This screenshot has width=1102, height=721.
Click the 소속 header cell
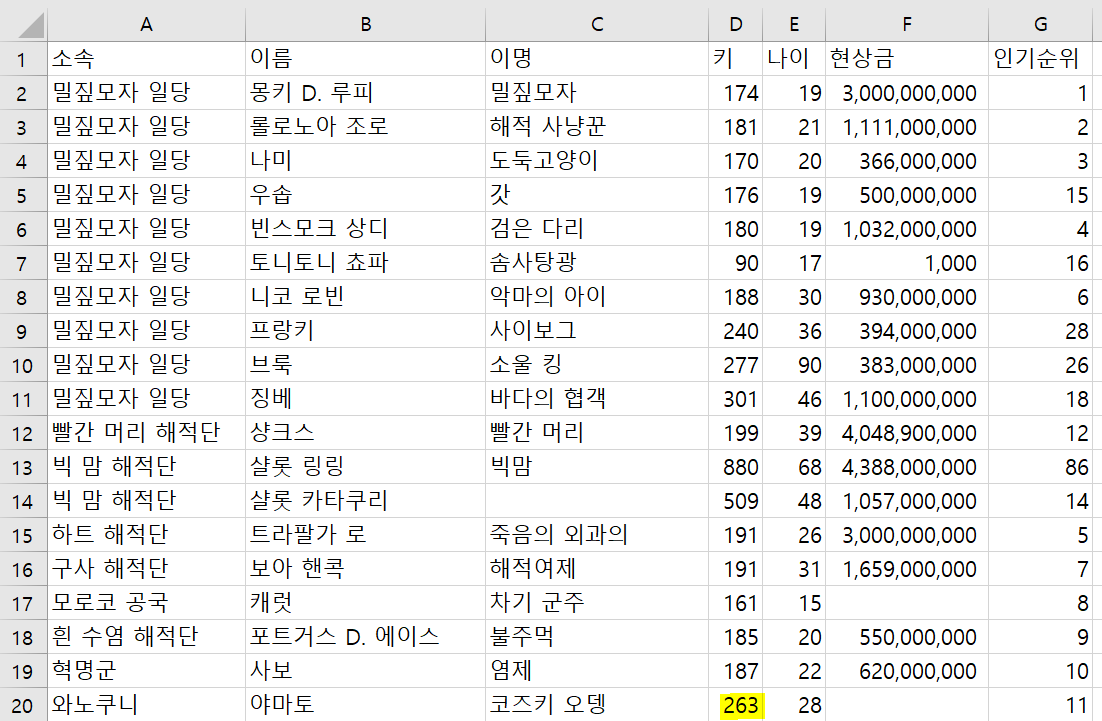146,59
